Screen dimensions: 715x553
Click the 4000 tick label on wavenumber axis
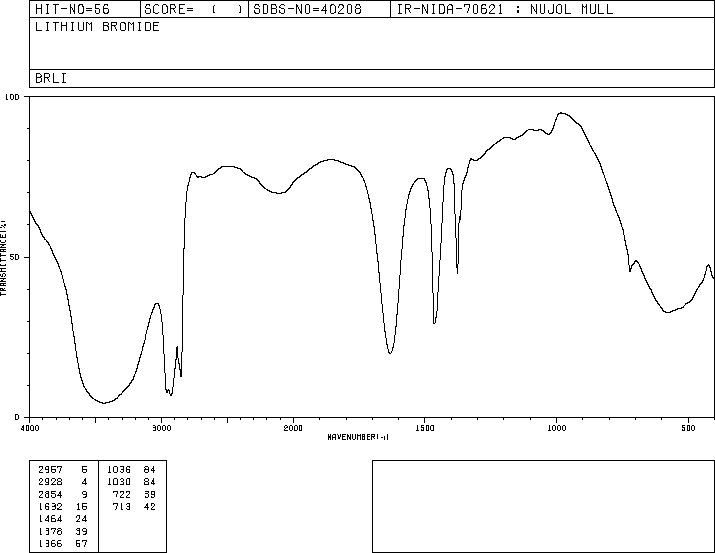(x=30, y=428)
